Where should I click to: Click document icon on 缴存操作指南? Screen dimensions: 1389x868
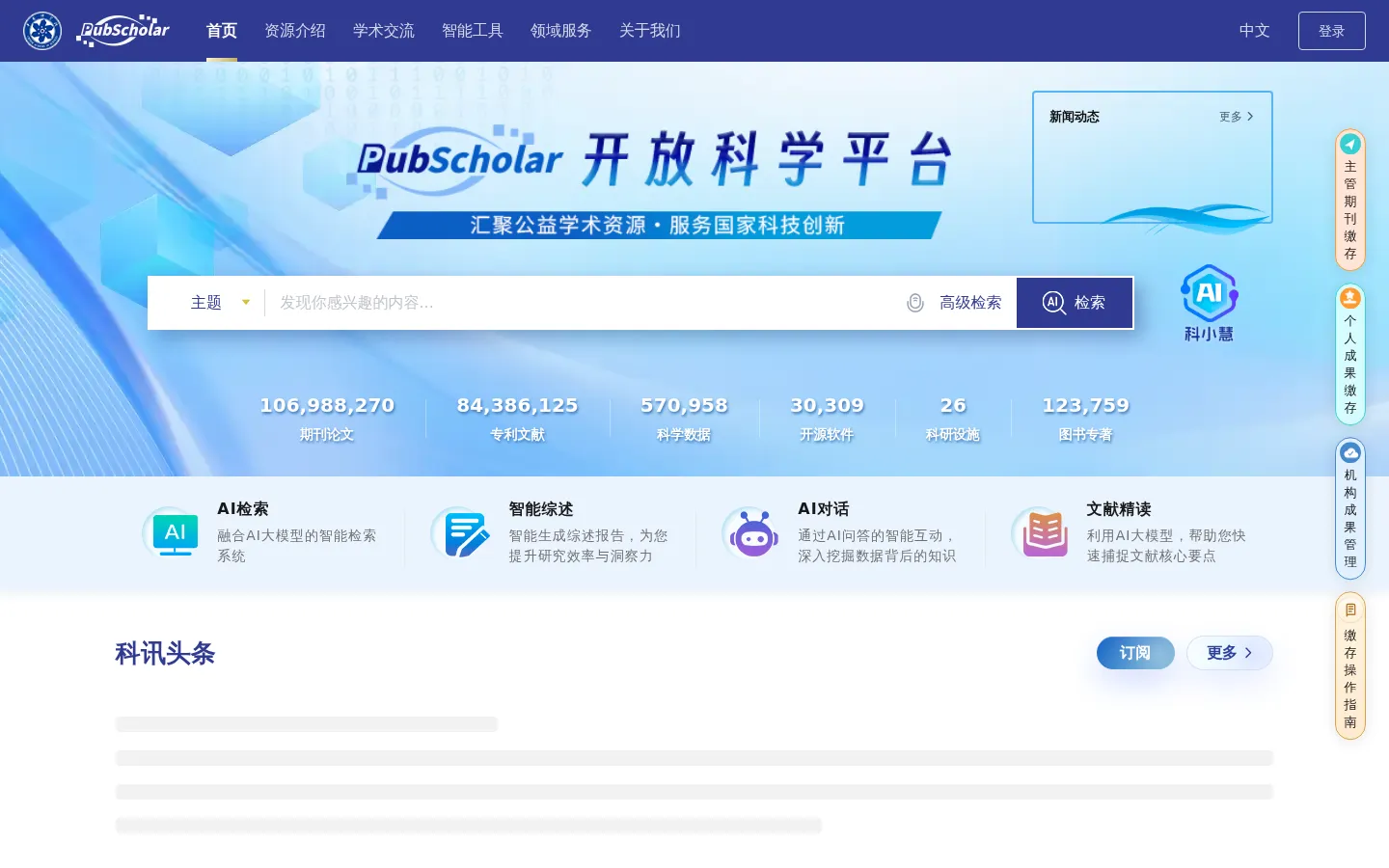pos(1350,610)
